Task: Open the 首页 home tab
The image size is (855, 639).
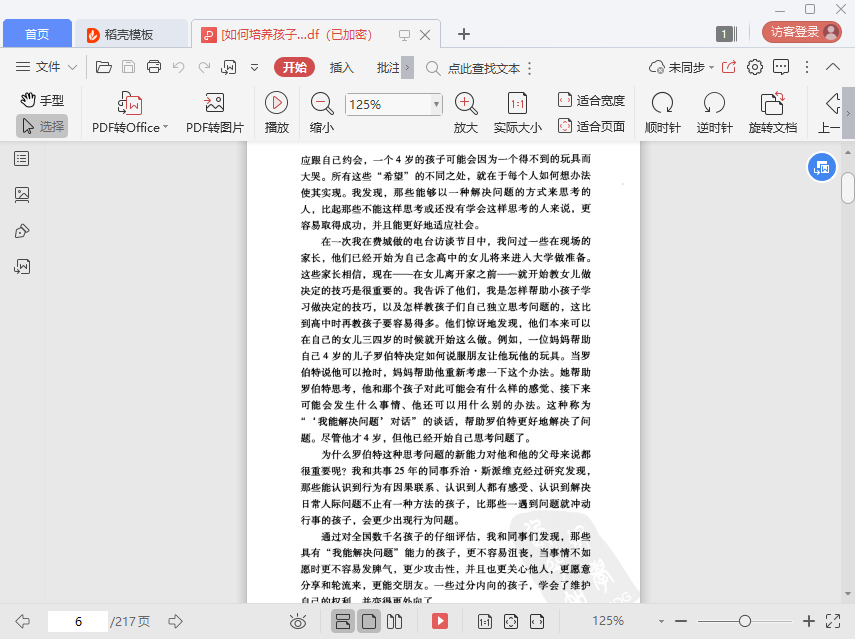Action: click(37, 34)
